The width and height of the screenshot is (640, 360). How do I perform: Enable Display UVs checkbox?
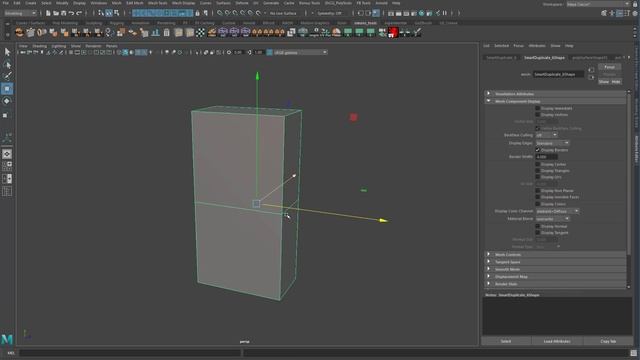538,177
